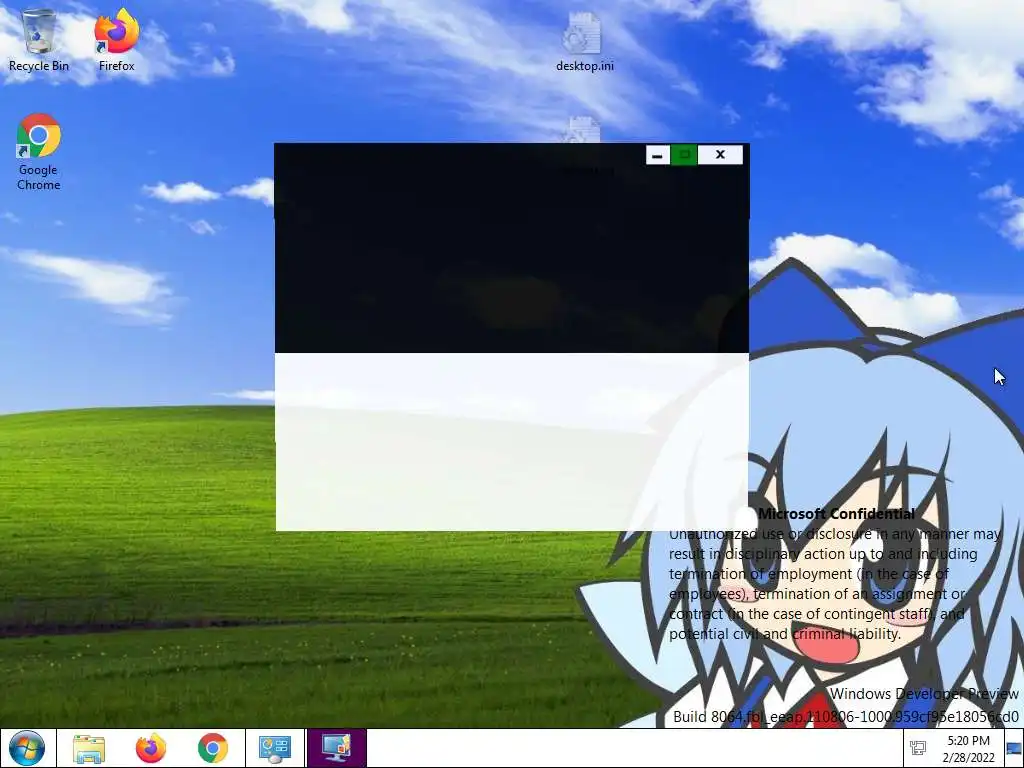
Task: Select the top desktop.ini file icon
Action: click(x=584, y=42)
